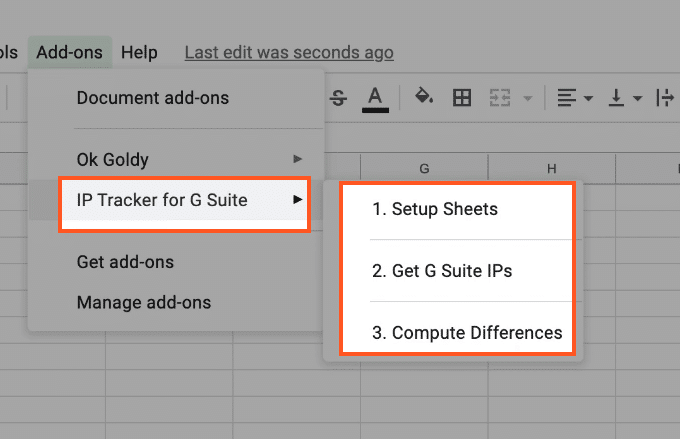Click the merge cells icon
Image resolution: width=680 pixels, height=439 pixels.
pyautogui.click(x=500, y=98)
